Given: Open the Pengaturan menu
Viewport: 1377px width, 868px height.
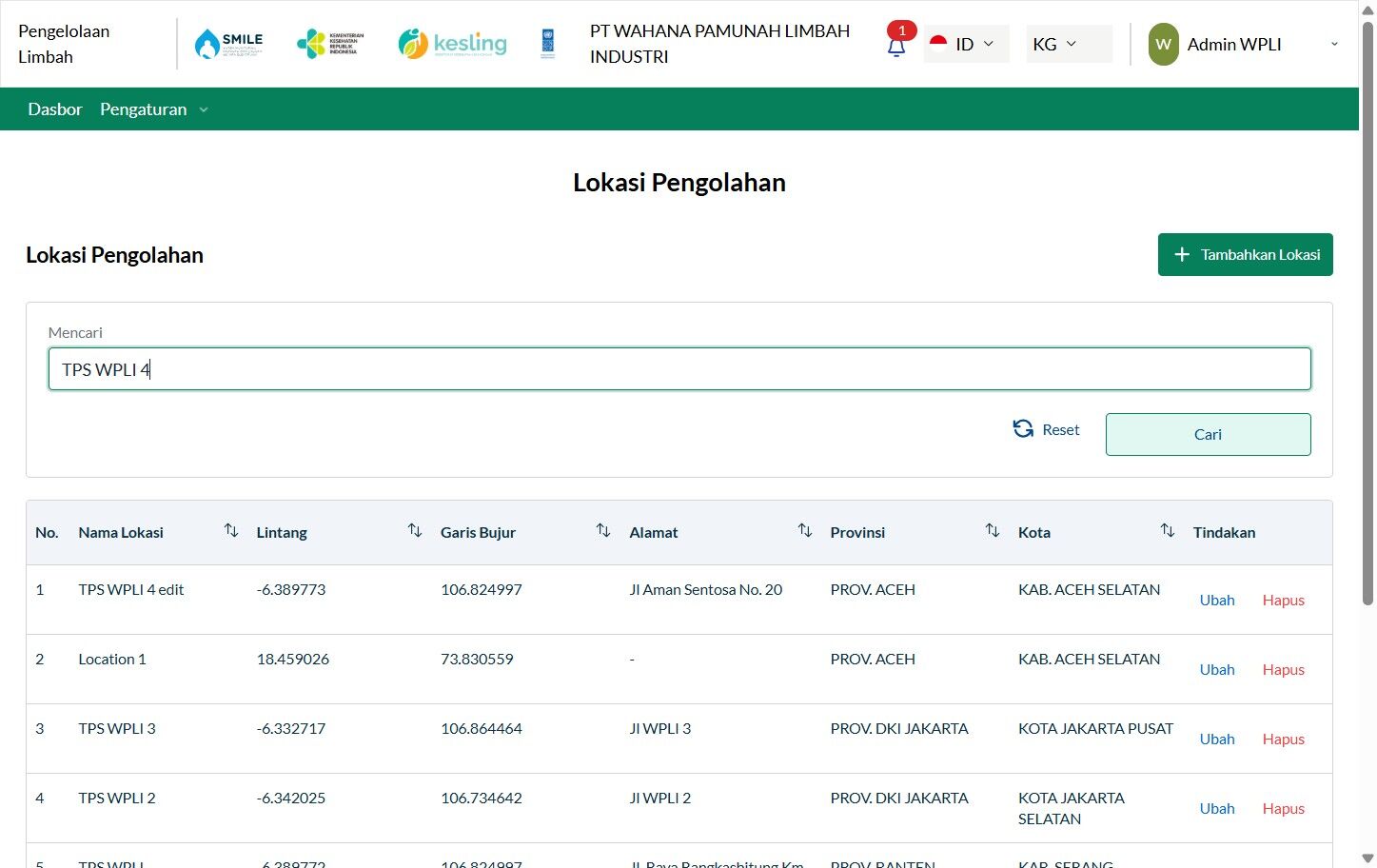Looking at the screenshot, I should 154,109.
